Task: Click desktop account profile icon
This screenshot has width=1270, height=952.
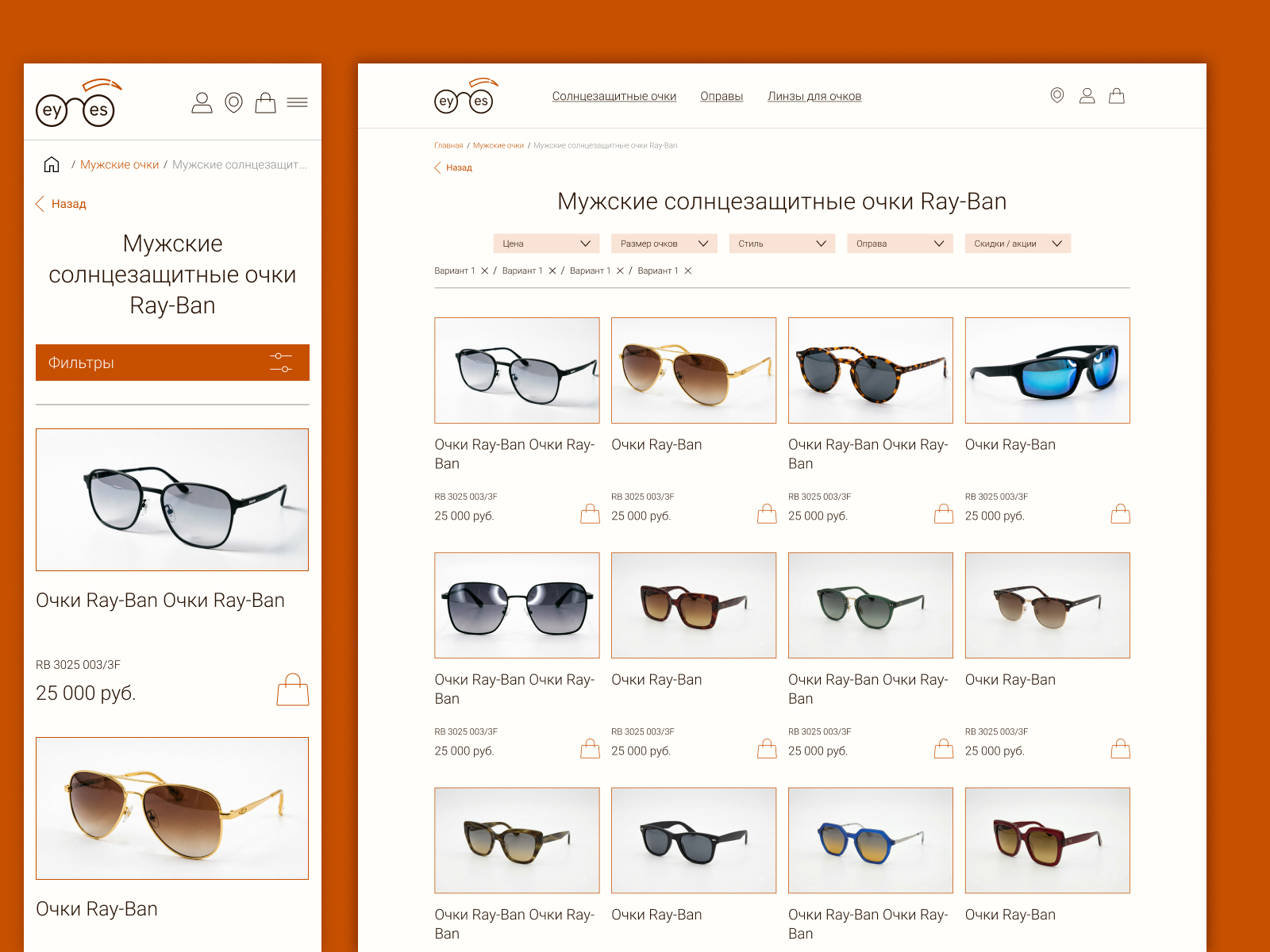Action: coord(1087,95)
